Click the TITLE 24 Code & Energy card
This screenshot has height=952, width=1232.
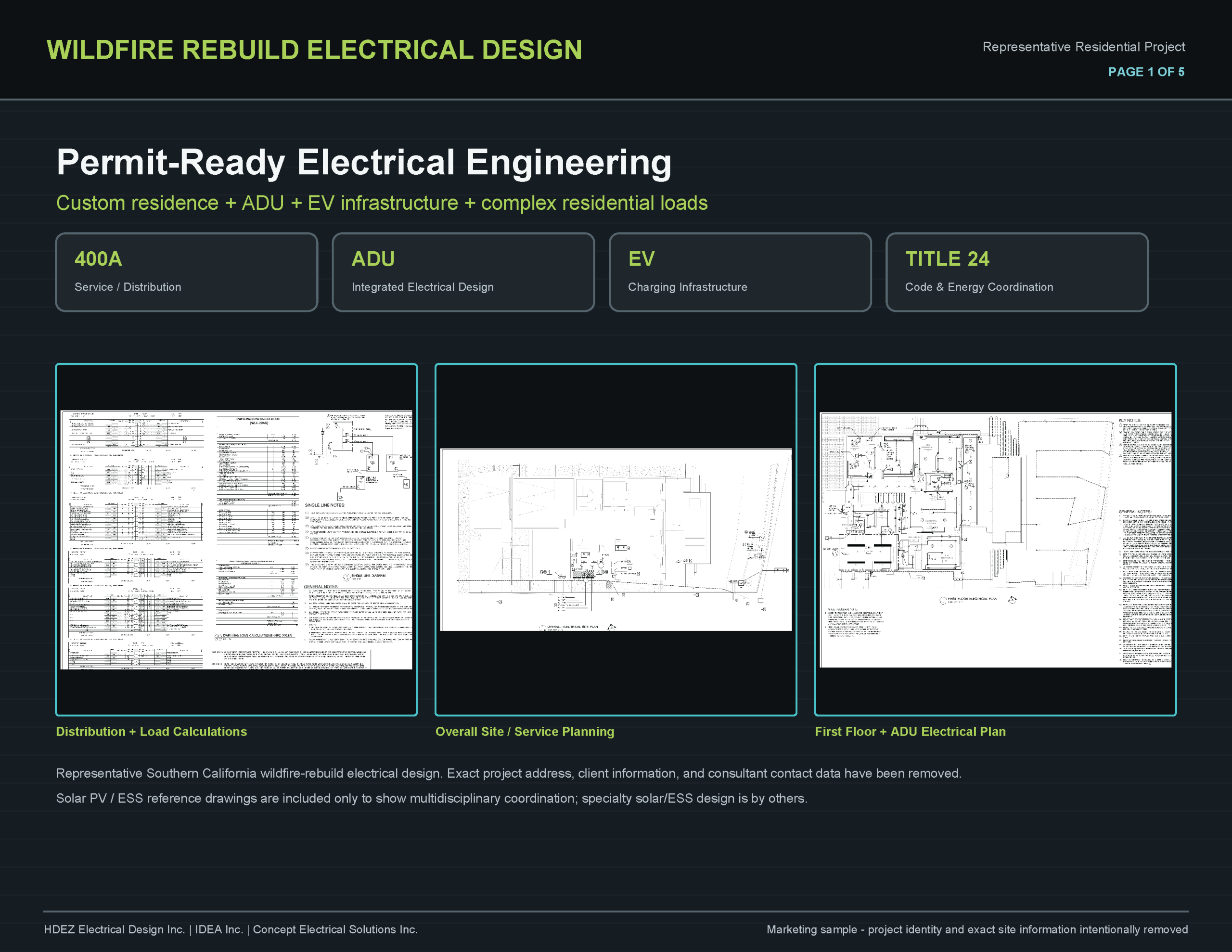coord(1017,272)
